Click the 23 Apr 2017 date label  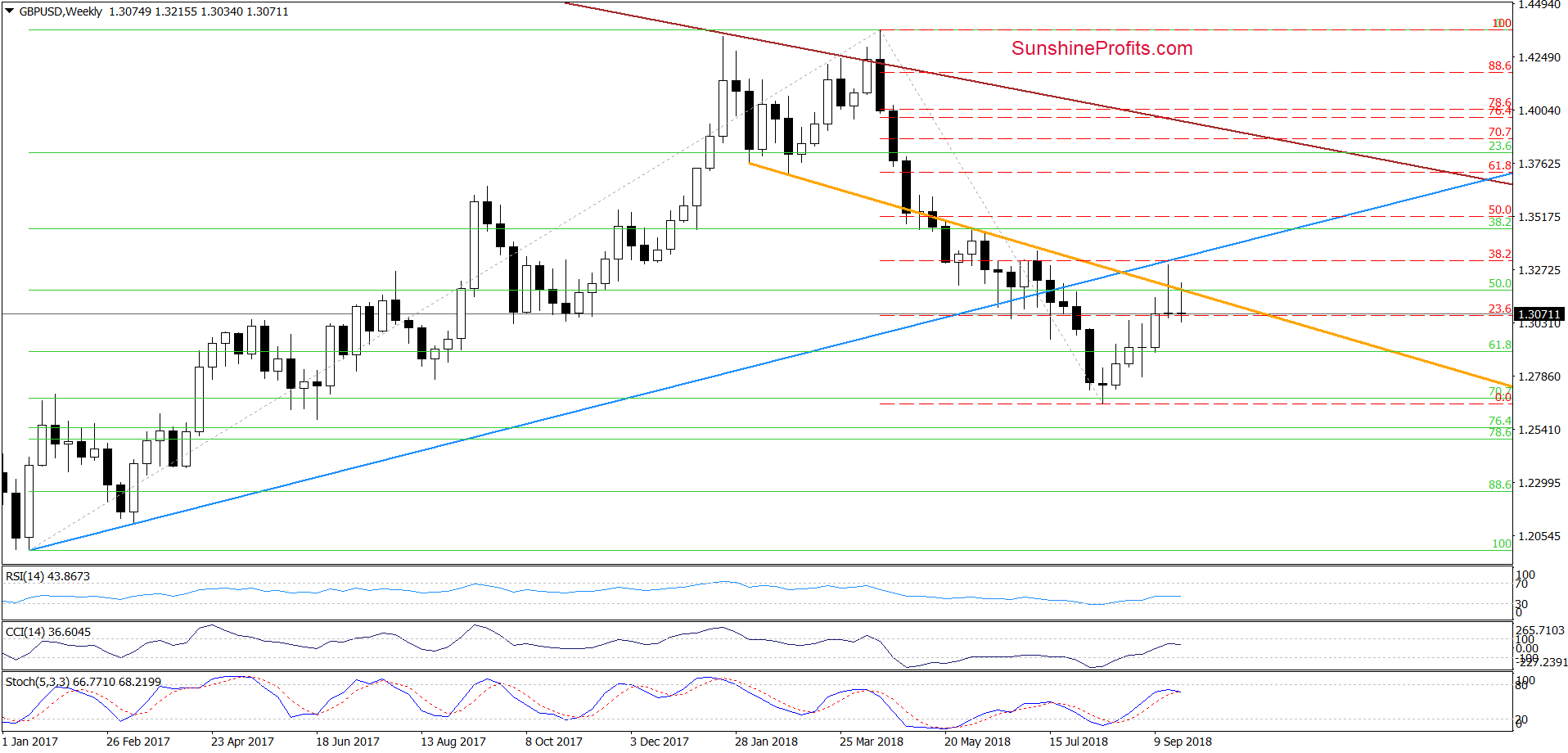(x=242, y=742)
